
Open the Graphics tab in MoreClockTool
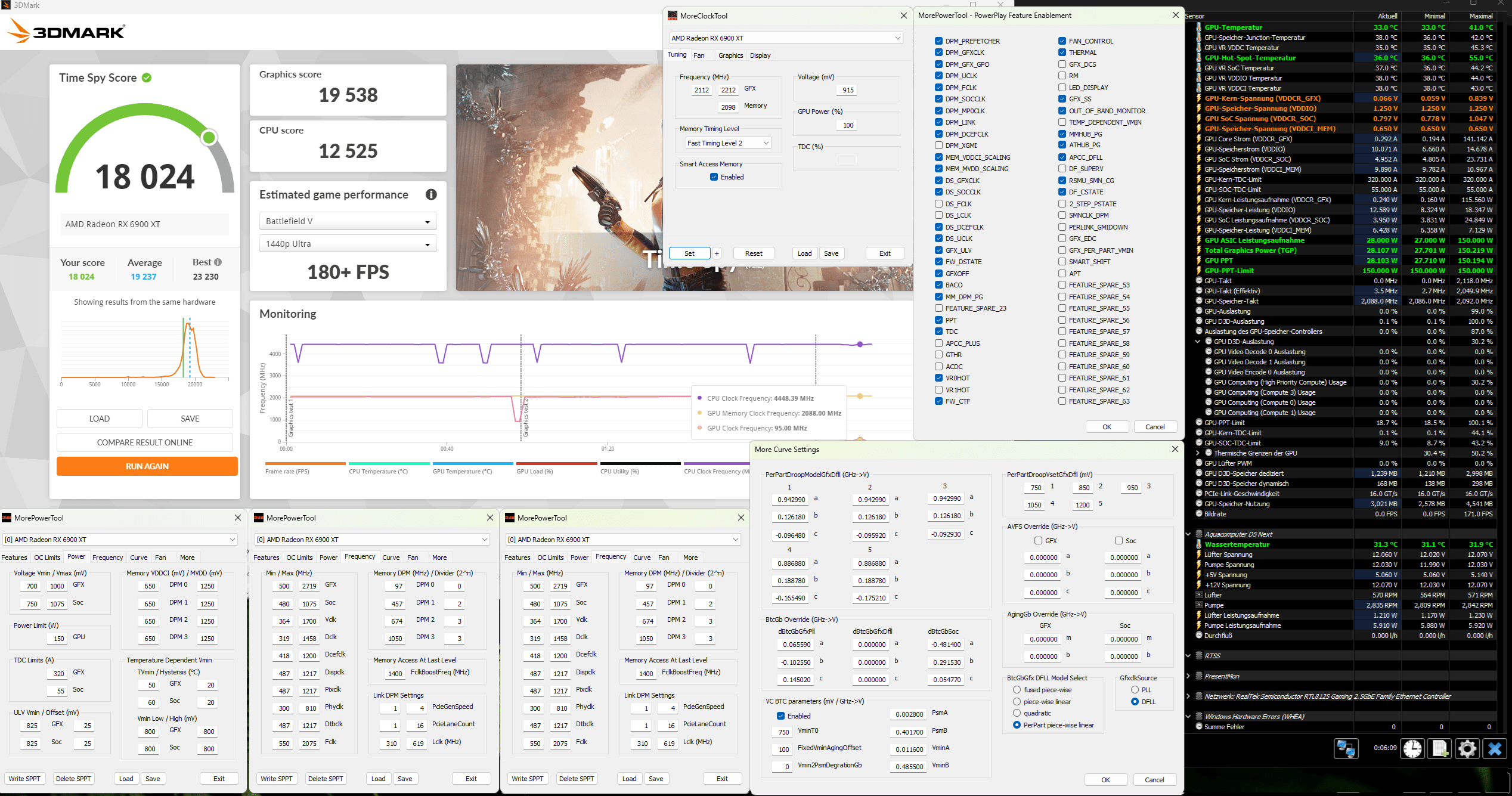[x=730, y=55]
